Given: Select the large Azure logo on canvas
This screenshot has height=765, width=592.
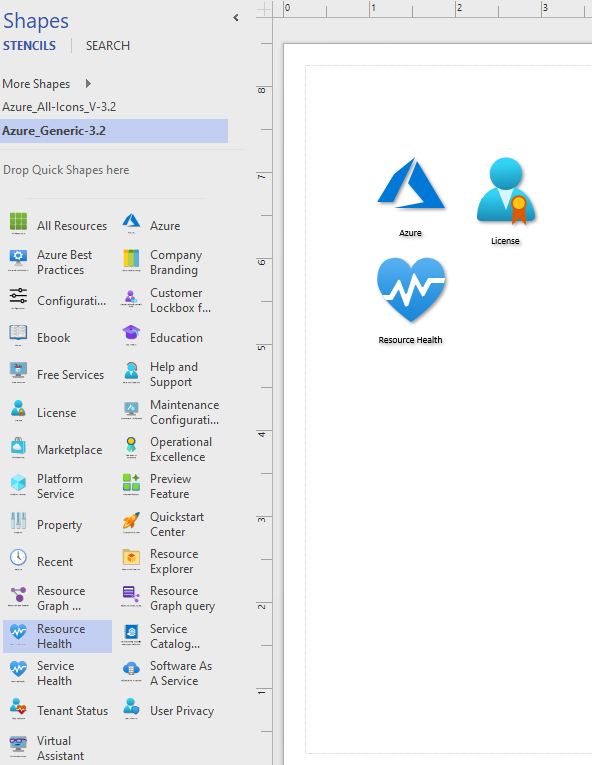Looking at the screenshot, I should [411, 184].
